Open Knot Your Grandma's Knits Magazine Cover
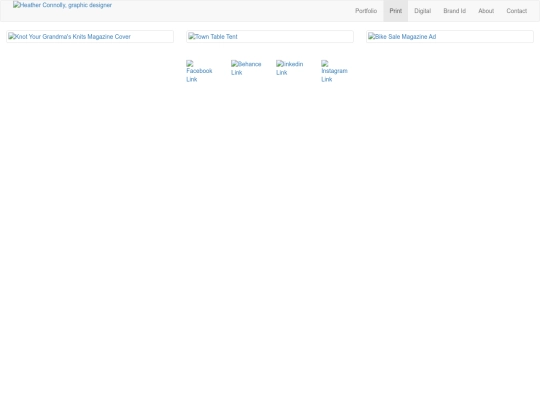 [90, 37]
